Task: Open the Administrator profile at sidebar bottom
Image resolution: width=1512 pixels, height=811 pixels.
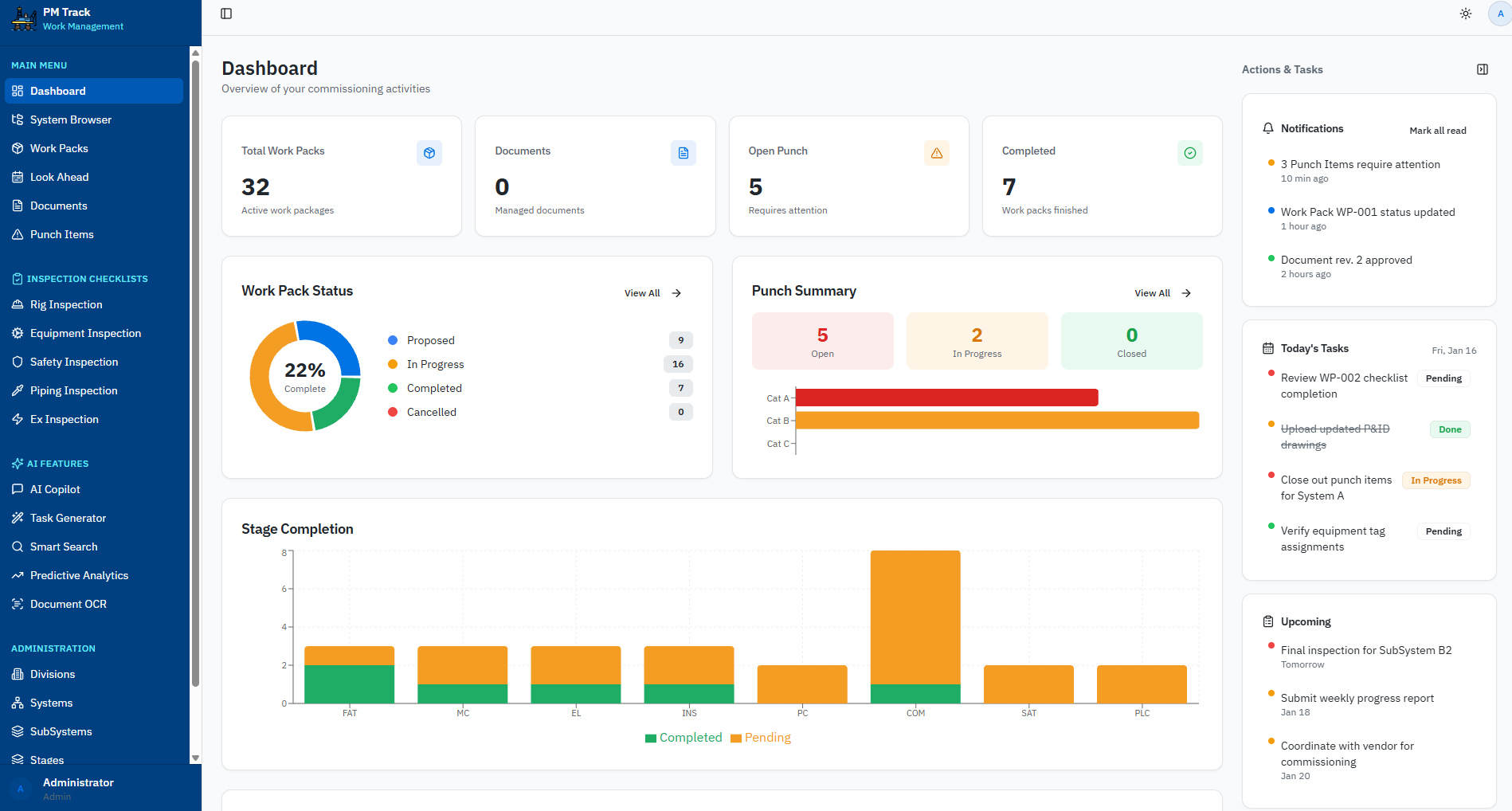Action: pyautogui.click(x=100, y=789)
